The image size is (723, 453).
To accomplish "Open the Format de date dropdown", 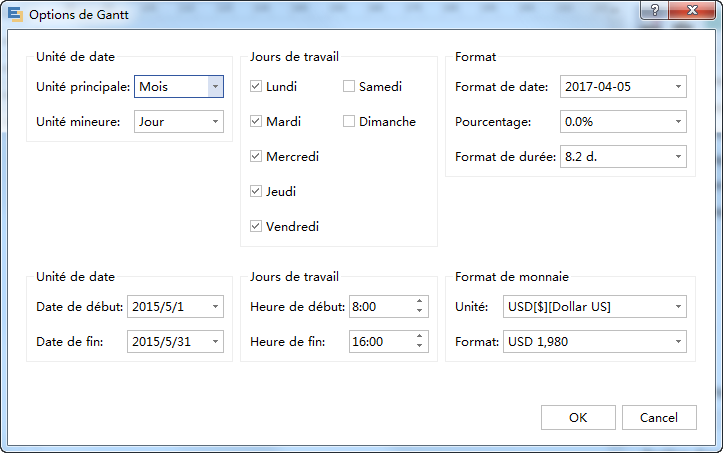I will point(679,87).
